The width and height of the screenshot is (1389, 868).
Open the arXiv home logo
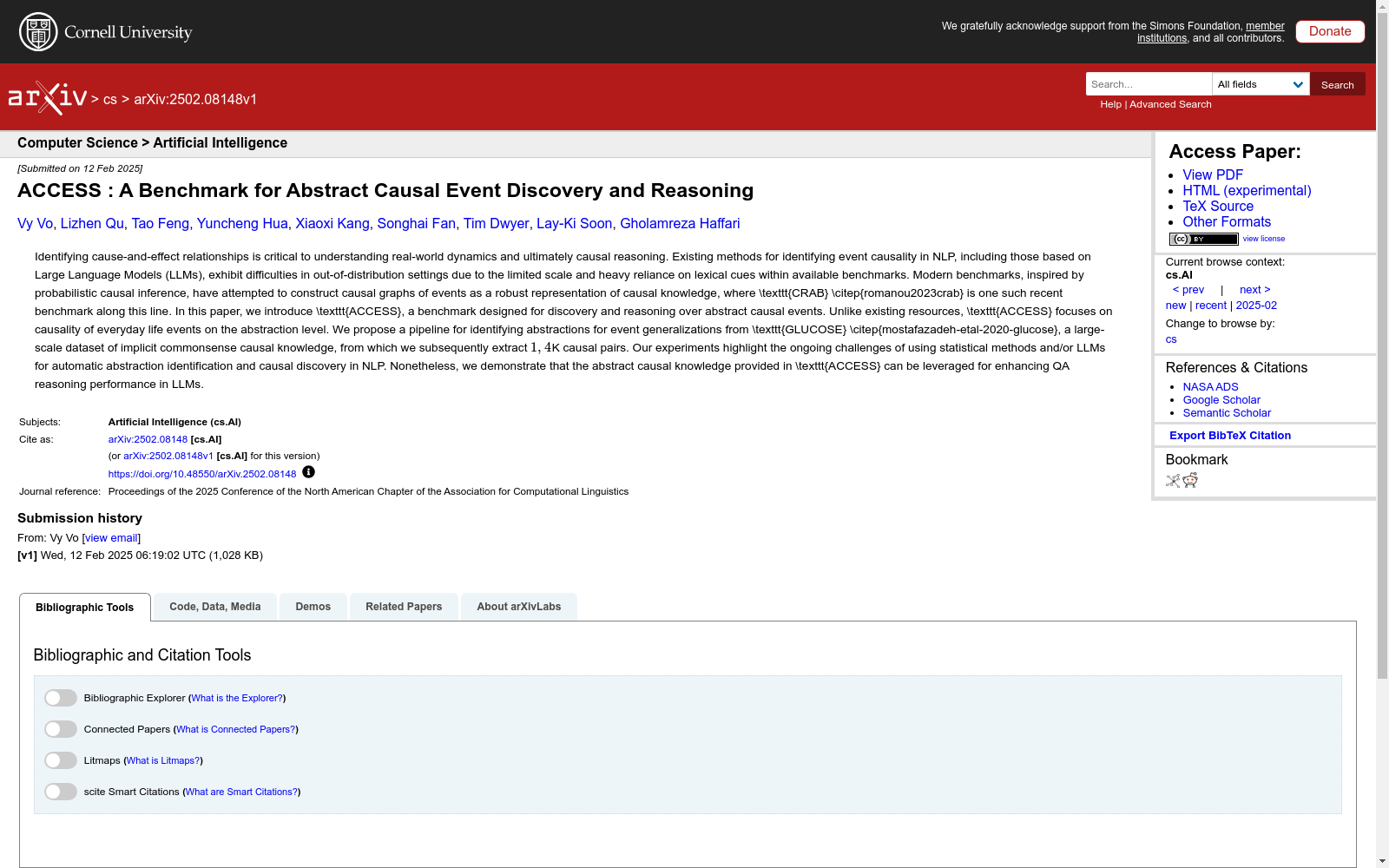pyautogui.click(x=48, y=98)
